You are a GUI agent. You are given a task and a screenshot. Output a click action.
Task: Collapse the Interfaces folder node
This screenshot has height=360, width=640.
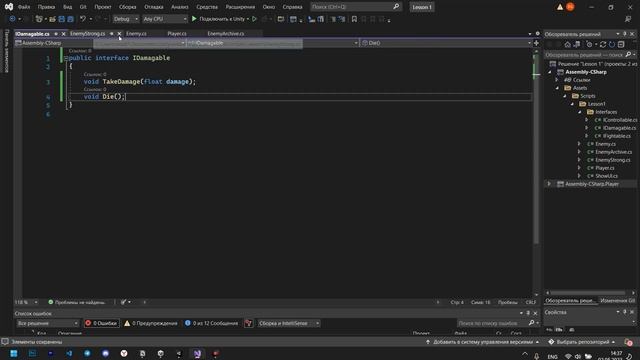point(580,112)
